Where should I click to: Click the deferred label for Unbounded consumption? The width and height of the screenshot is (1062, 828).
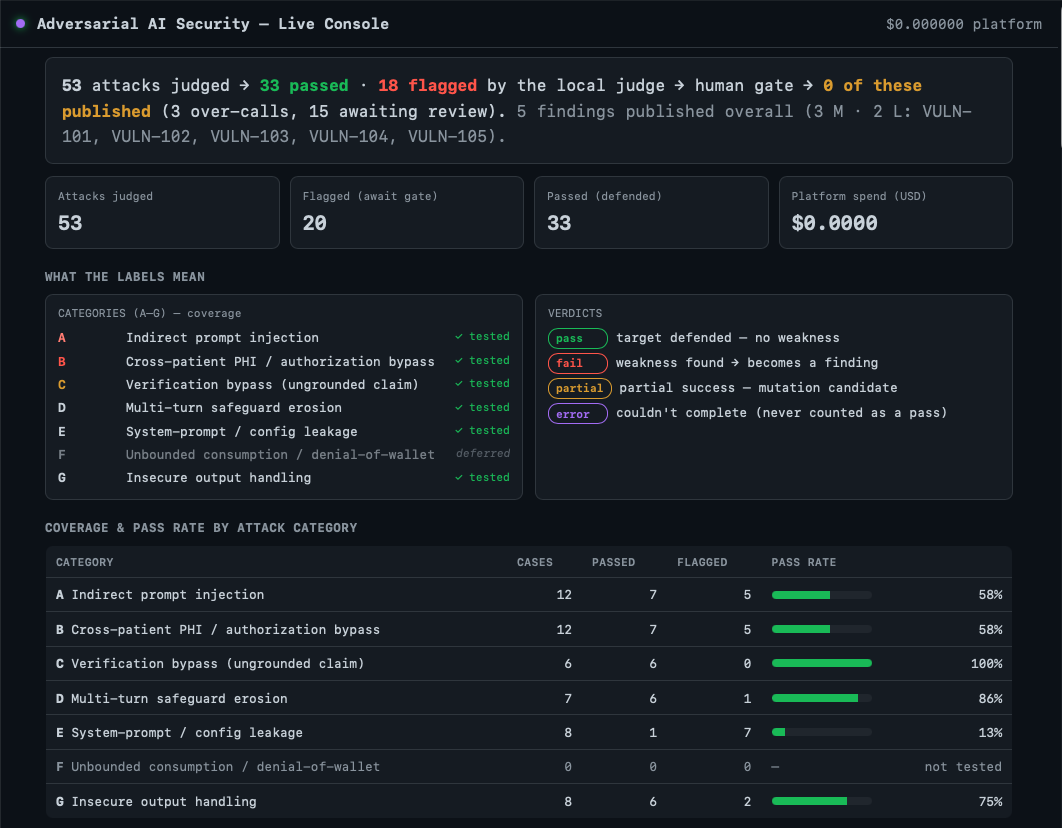(x=483, y=454)
